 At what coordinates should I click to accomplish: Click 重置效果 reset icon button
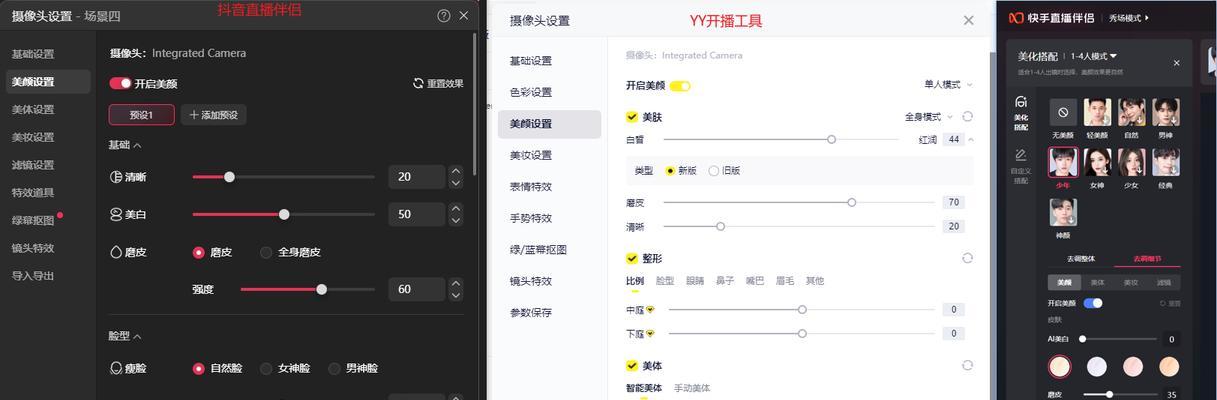point(418,83)
